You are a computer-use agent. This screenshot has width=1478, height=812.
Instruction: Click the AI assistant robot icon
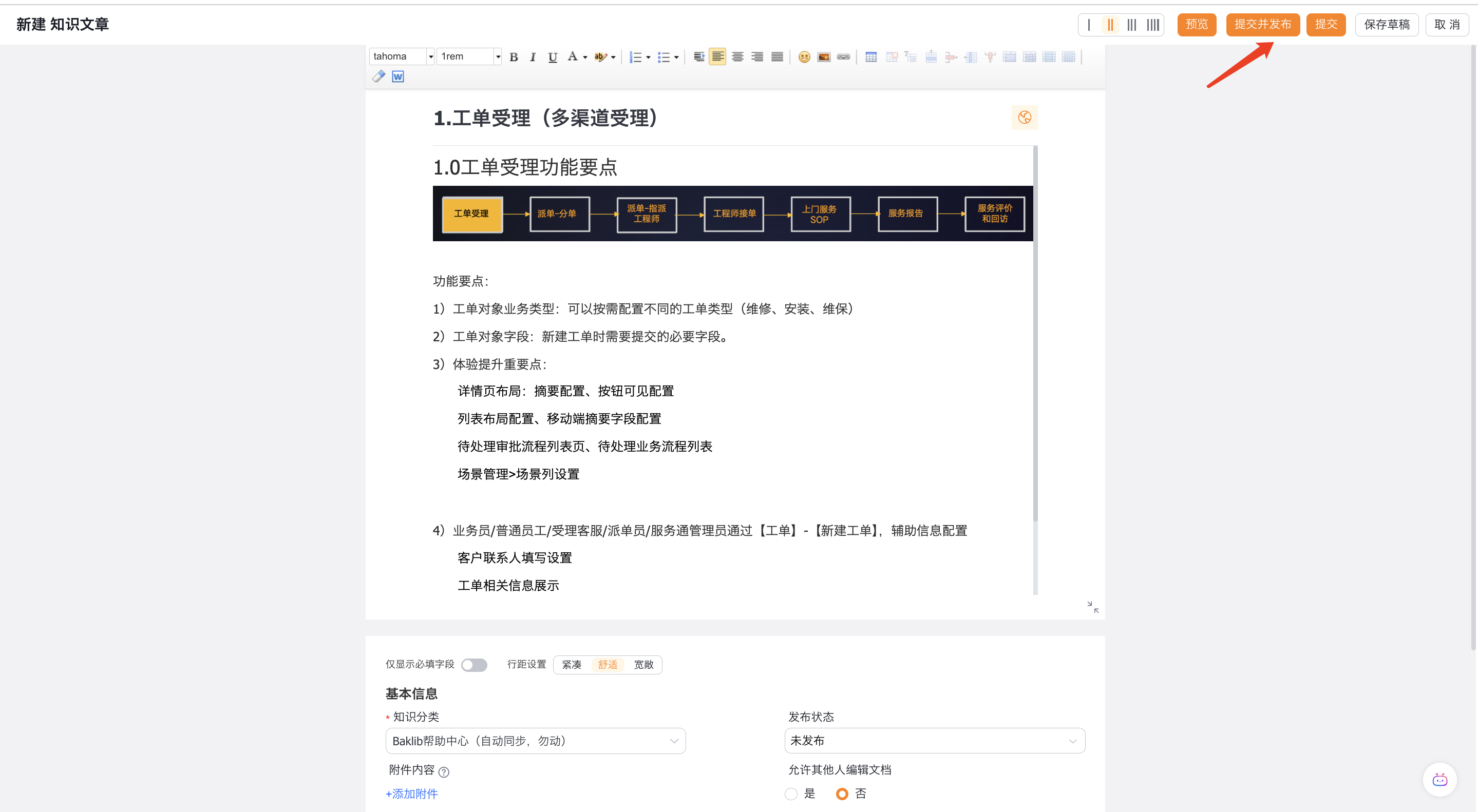click(x=1439, y=779)
